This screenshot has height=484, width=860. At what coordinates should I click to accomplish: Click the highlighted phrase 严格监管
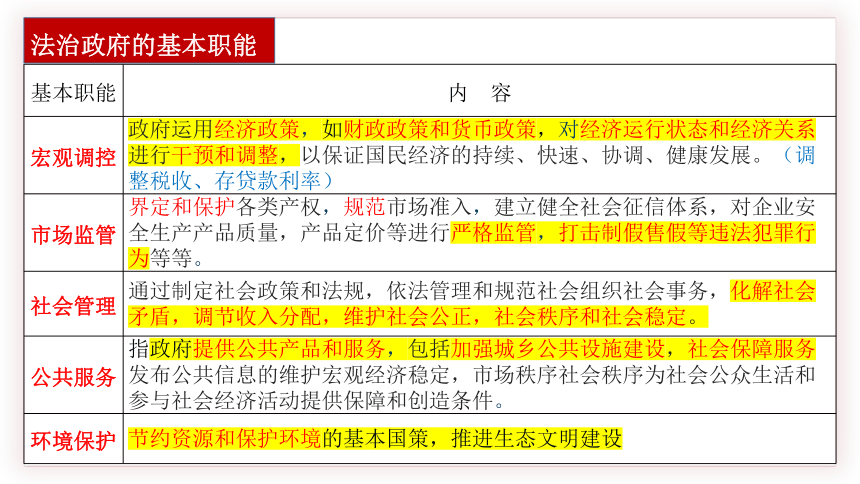(493, 233)
